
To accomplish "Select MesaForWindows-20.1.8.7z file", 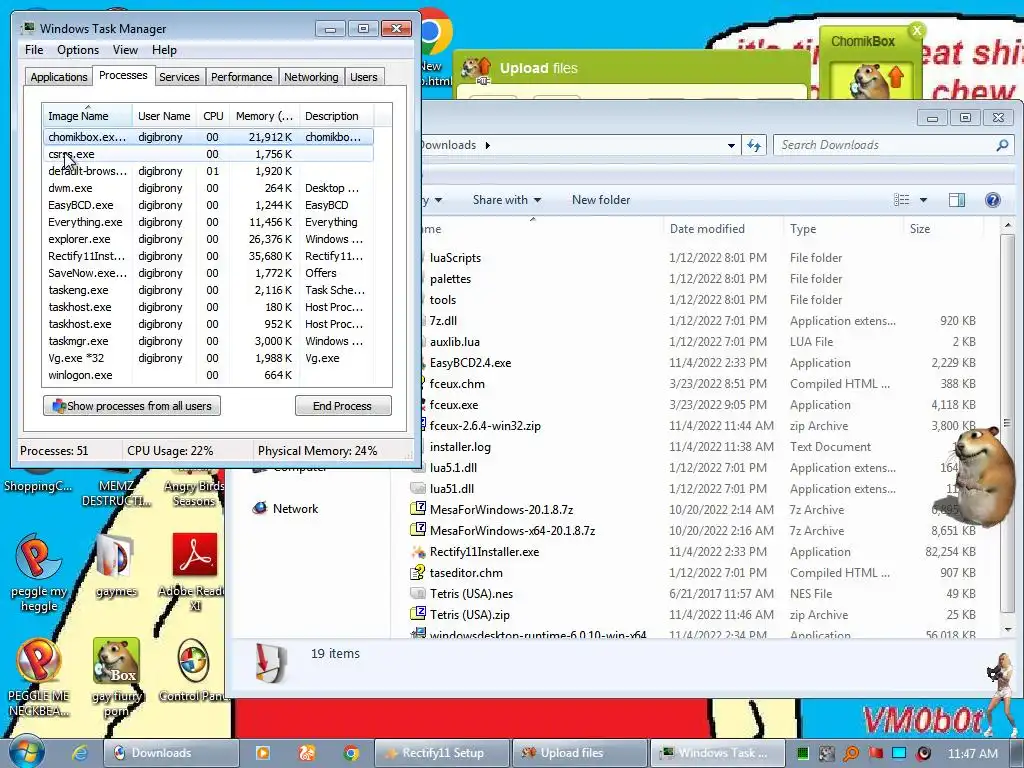I will tap(502, 509).
